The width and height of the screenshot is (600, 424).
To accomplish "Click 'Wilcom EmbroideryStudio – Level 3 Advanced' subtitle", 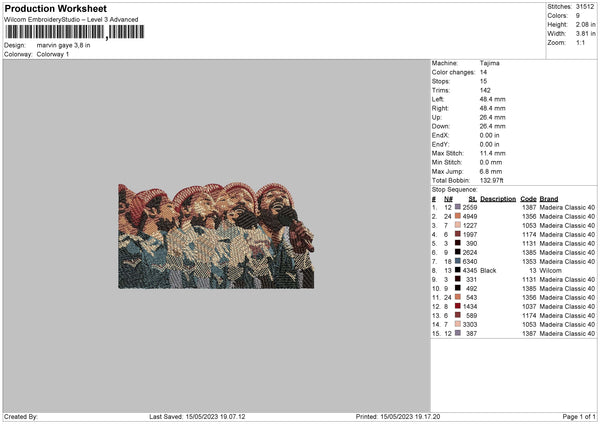I will coord(71,20).
